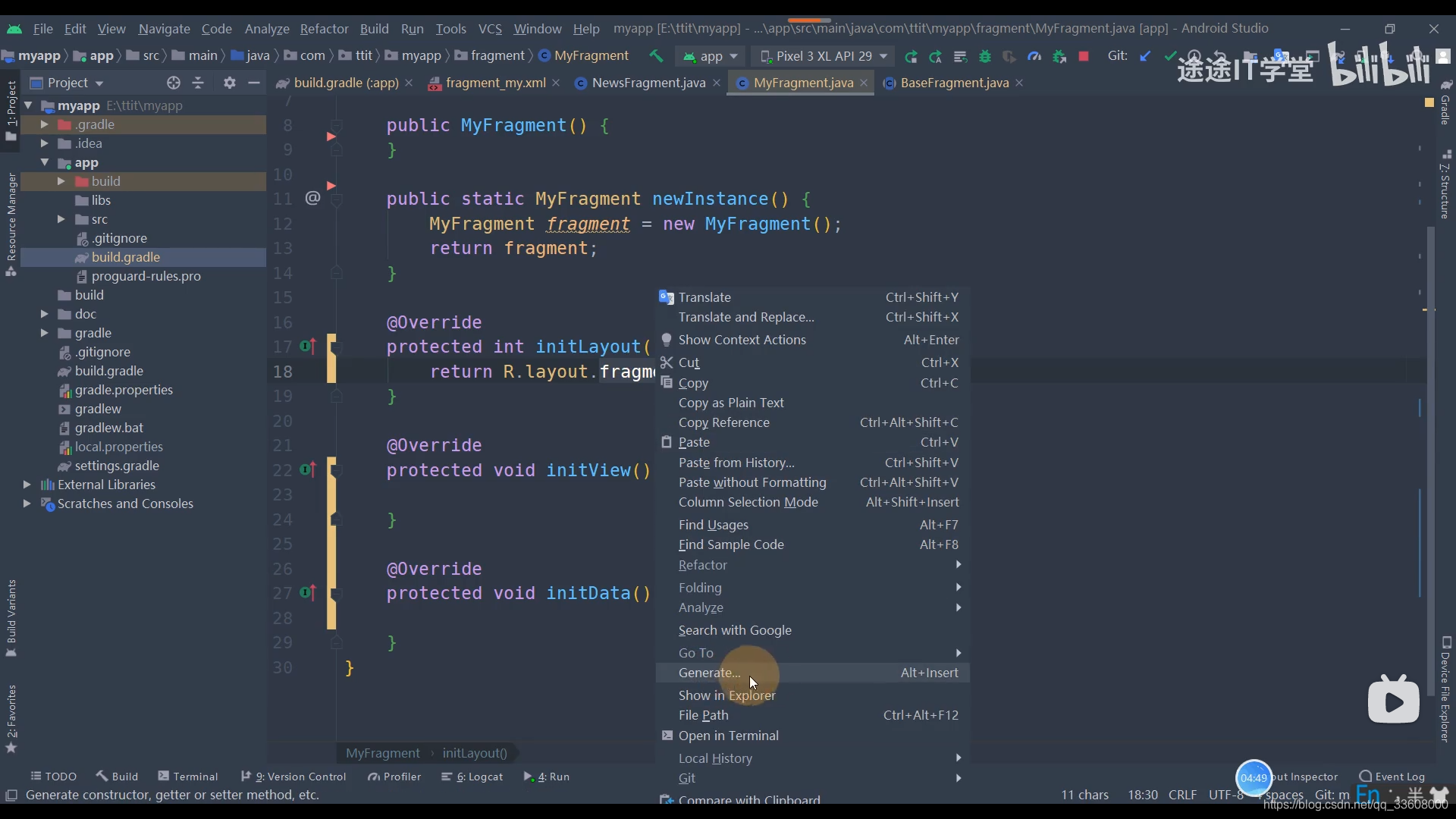Toggle the 2: Favorites tool window

[11, 719]
